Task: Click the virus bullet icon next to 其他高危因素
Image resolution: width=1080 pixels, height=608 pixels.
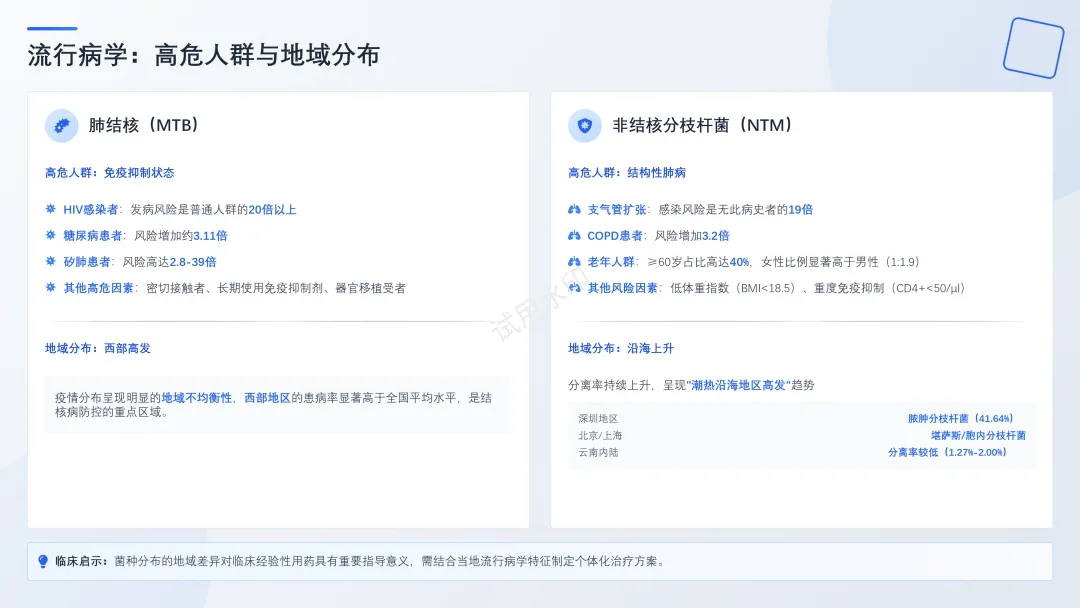Action: [x=50, y=288]
